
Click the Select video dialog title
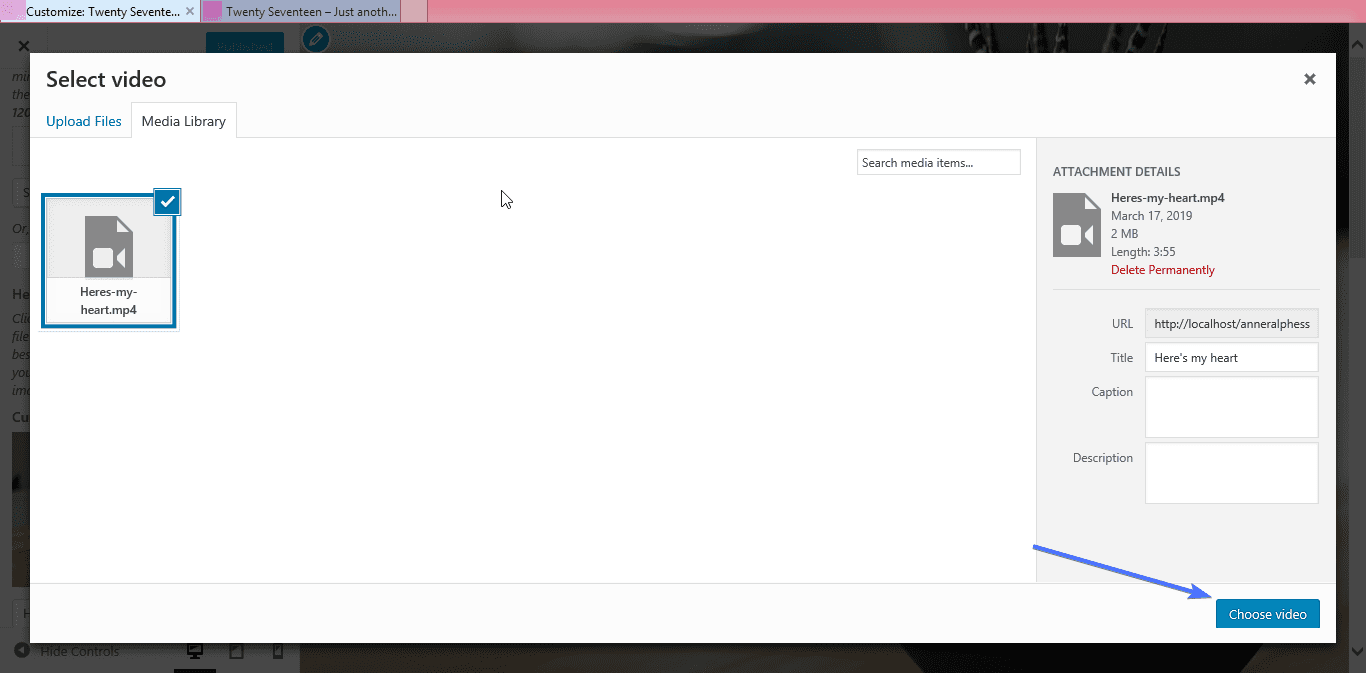[106, 80]
